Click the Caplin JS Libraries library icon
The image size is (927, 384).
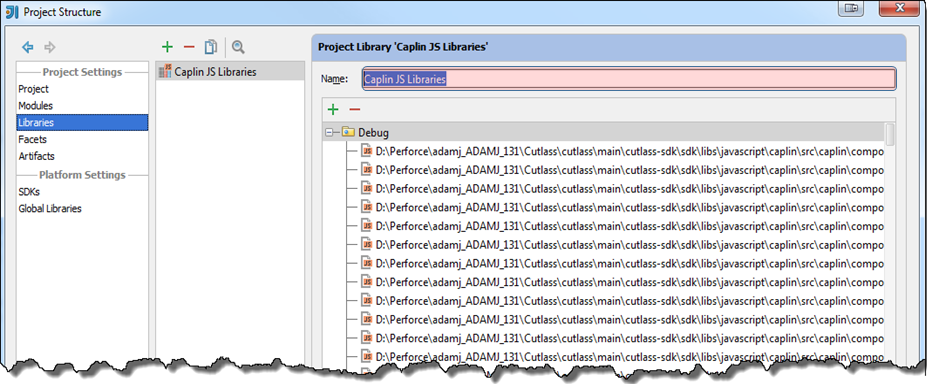(166, 71)
